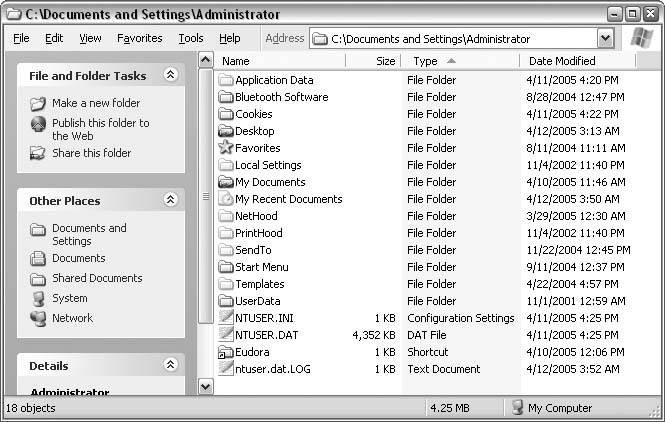This screenshot has height=422, width=665.
Task: Open the Address bar dropdown arrow
Action: click(605, 39)
